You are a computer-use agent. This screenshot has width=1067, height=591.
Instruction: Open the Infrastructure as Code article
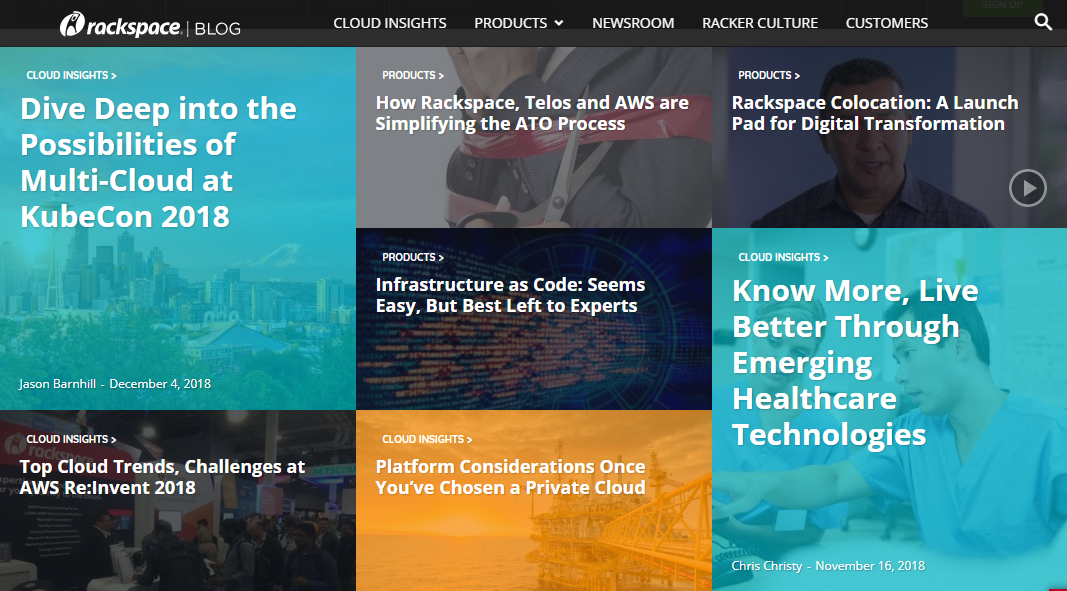(510, 295)
